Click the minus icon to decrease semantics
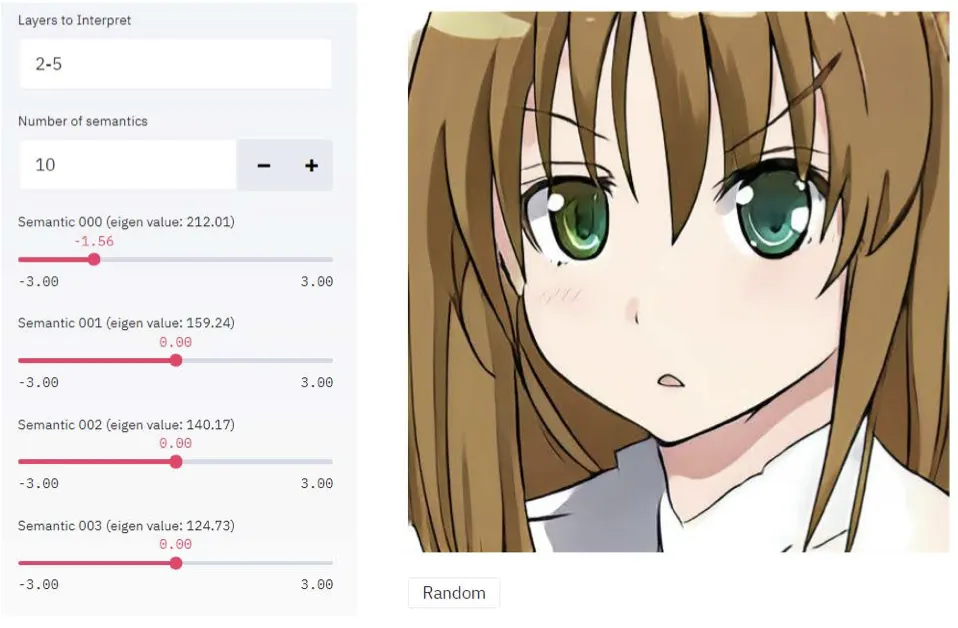 pyautogui.click(x=263, y=166)
